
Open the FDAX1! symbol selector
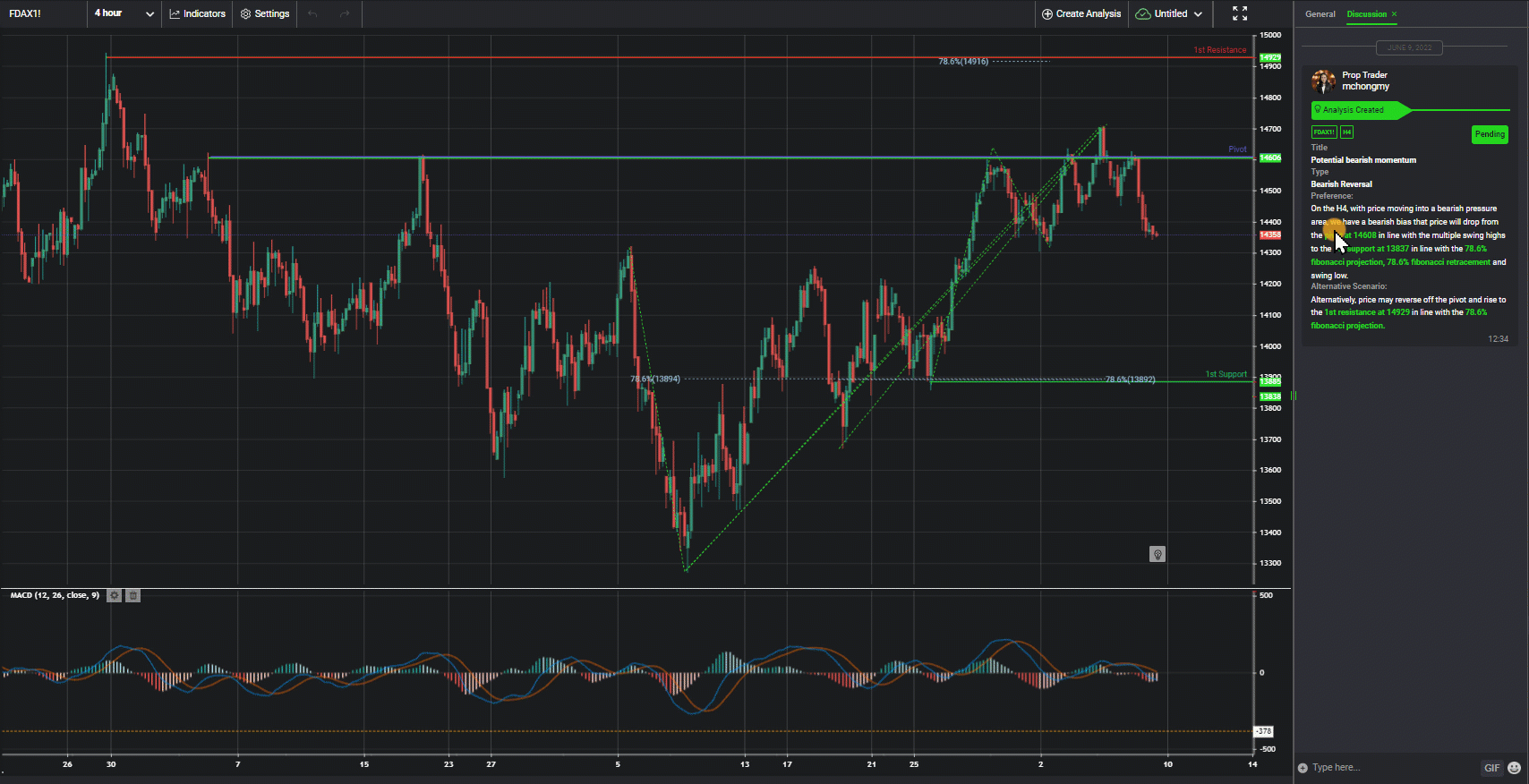tap(25, 13)
